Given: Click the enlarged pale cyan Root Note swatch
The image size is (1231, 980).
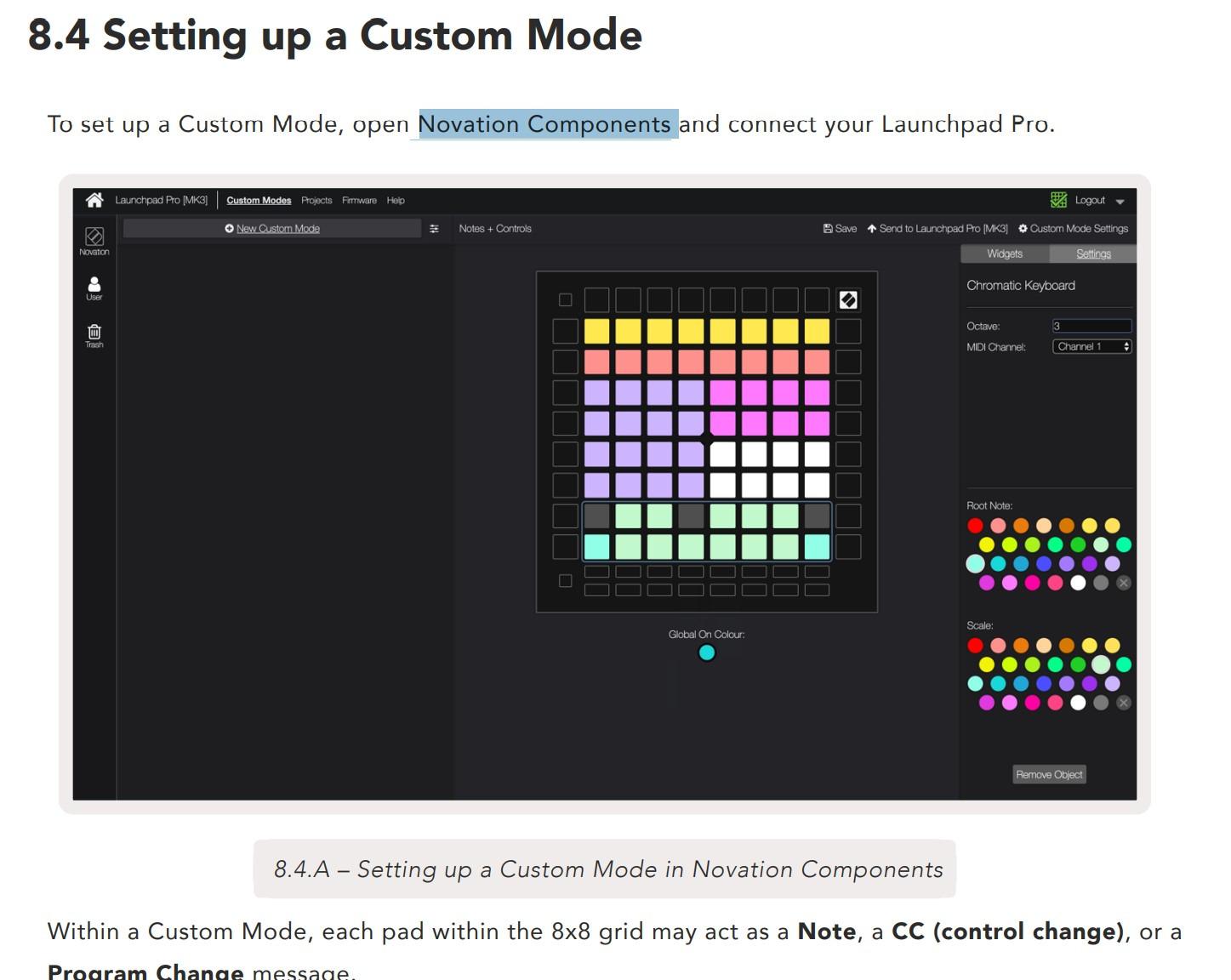Looking at the screenshot, I should [975, 563].
